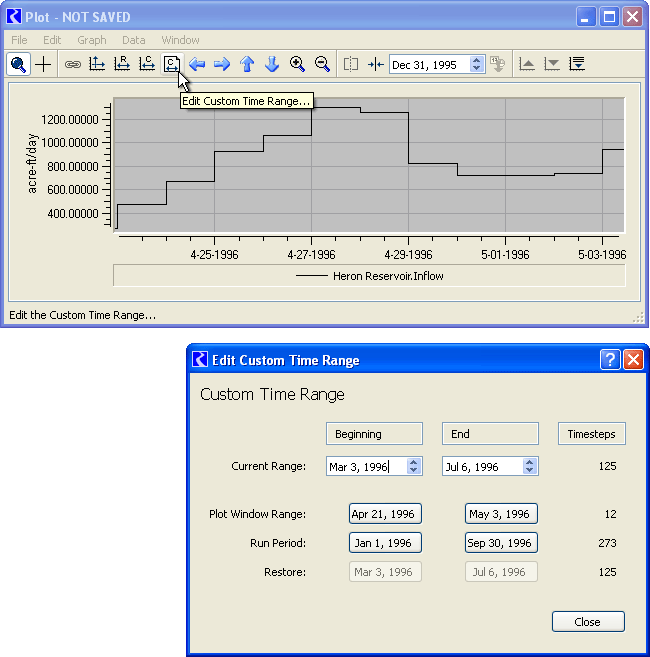Select the crosshair cursor tool
The image size is (650, 657).
(43, 64)
